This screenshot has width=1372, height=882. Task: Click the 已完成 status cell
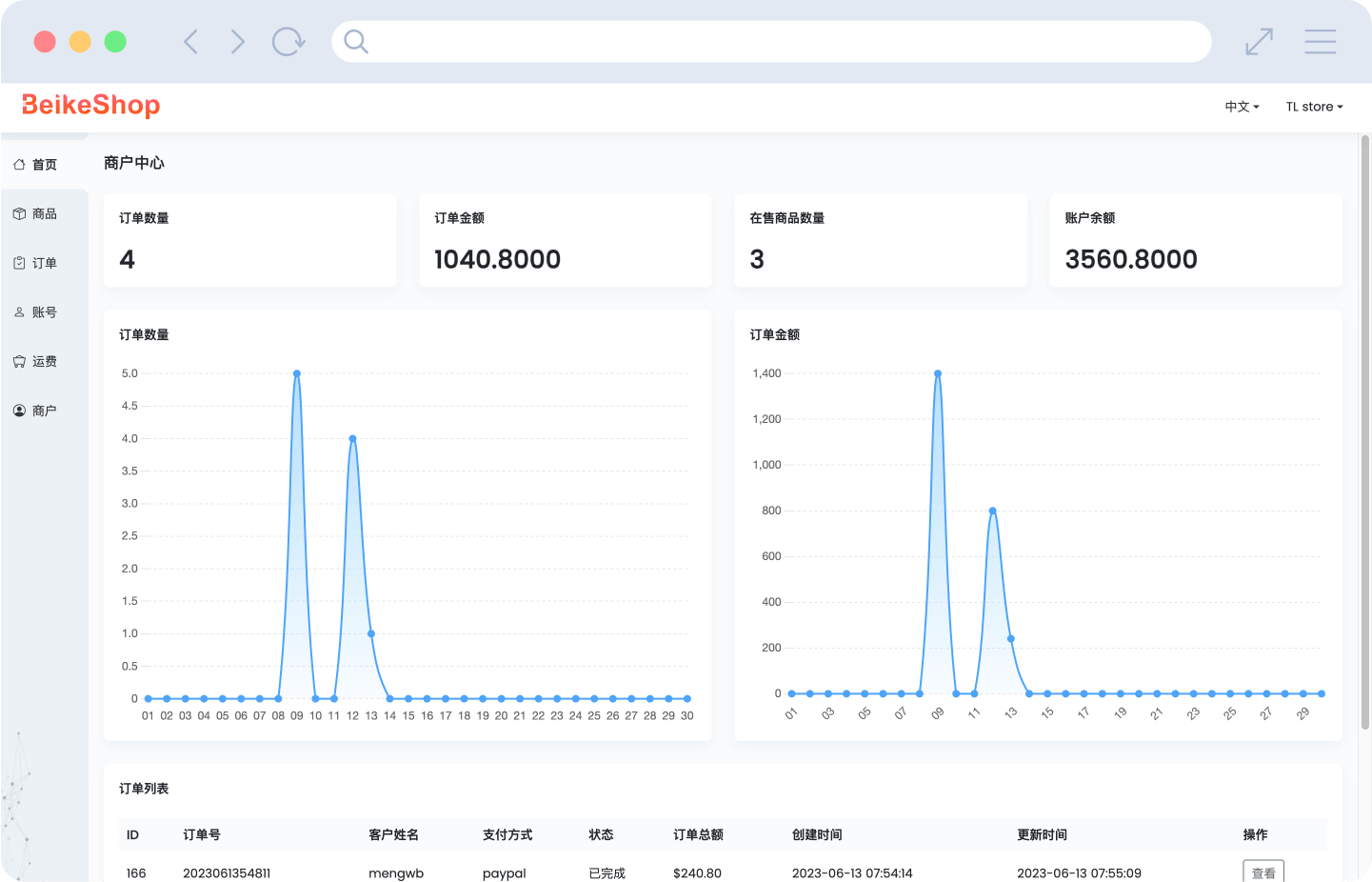pos(606,873)
